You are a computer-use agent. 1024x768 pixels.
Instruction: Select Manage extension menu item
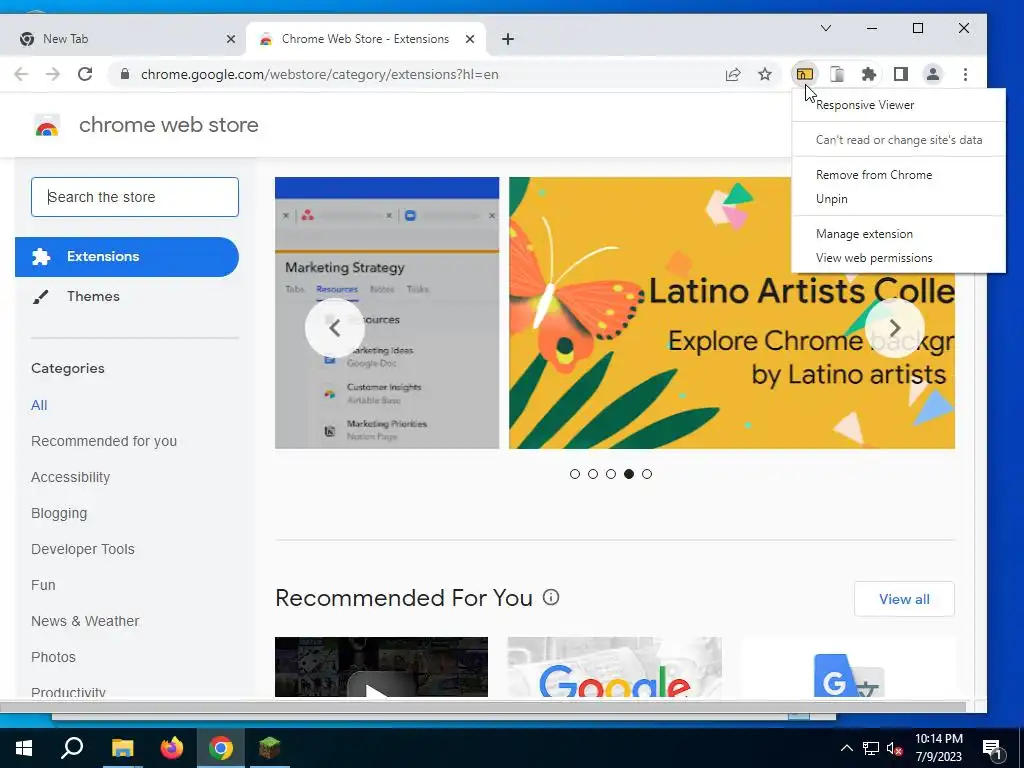tap(899, 234)
